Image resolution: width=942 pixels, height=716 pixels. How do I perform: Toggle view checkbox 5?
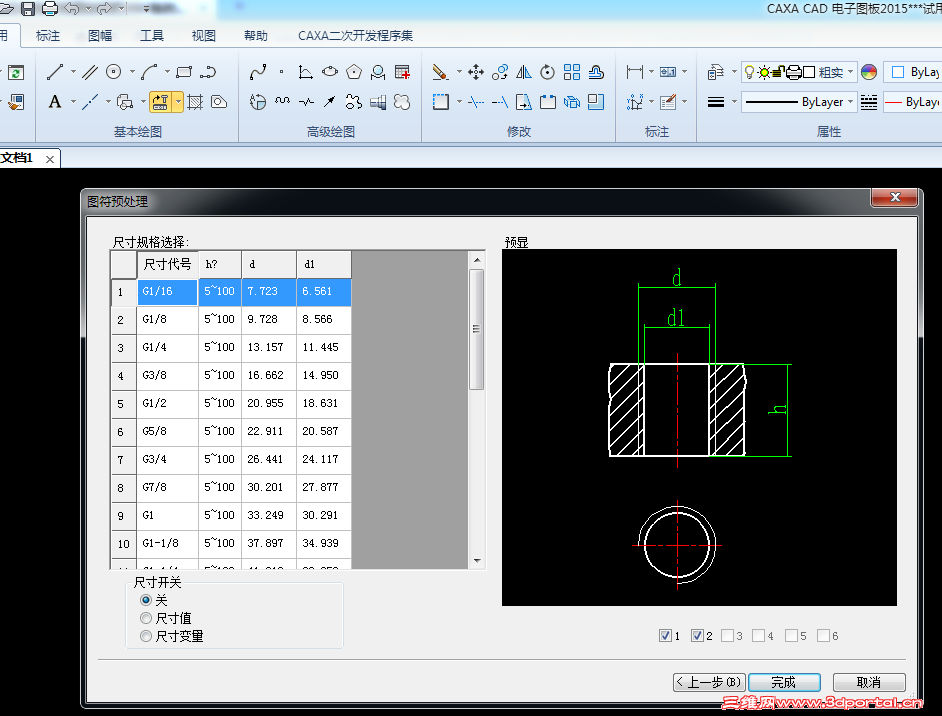click(x=791, y=636)
